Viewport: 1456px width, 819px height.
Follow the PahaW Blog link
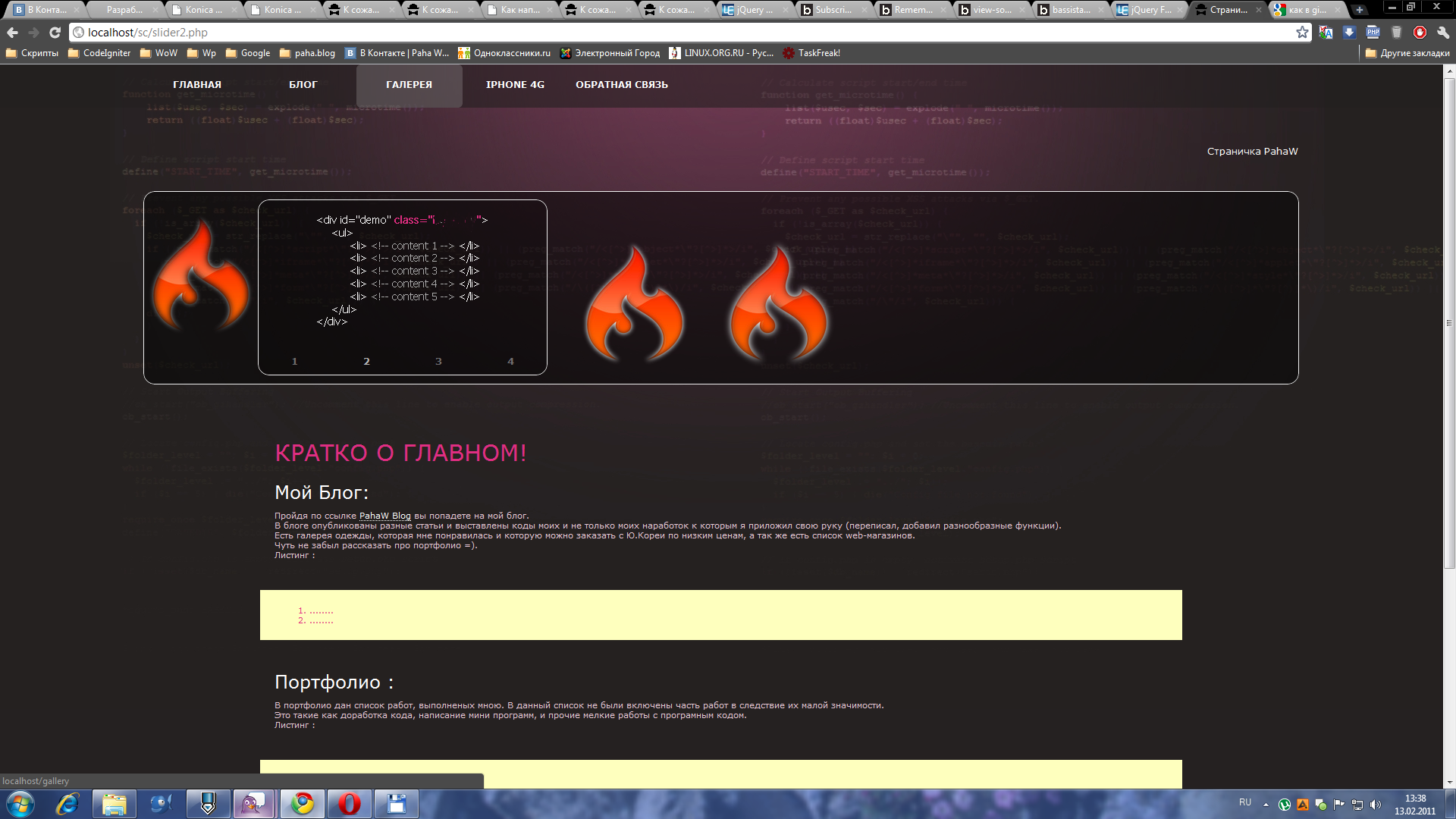click(385, 516)
